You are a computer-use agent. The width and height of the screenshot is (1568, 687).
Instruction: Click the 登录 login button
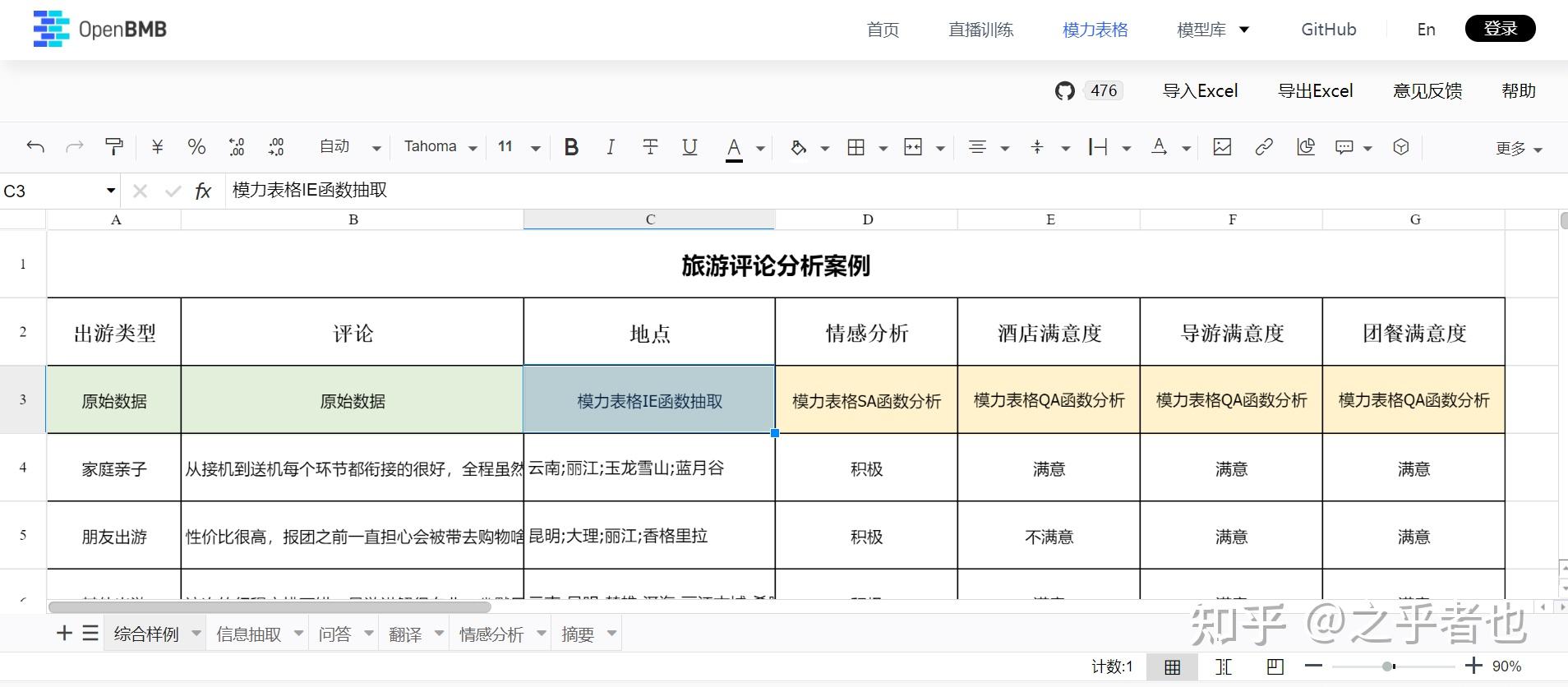tap(1501, 29)
